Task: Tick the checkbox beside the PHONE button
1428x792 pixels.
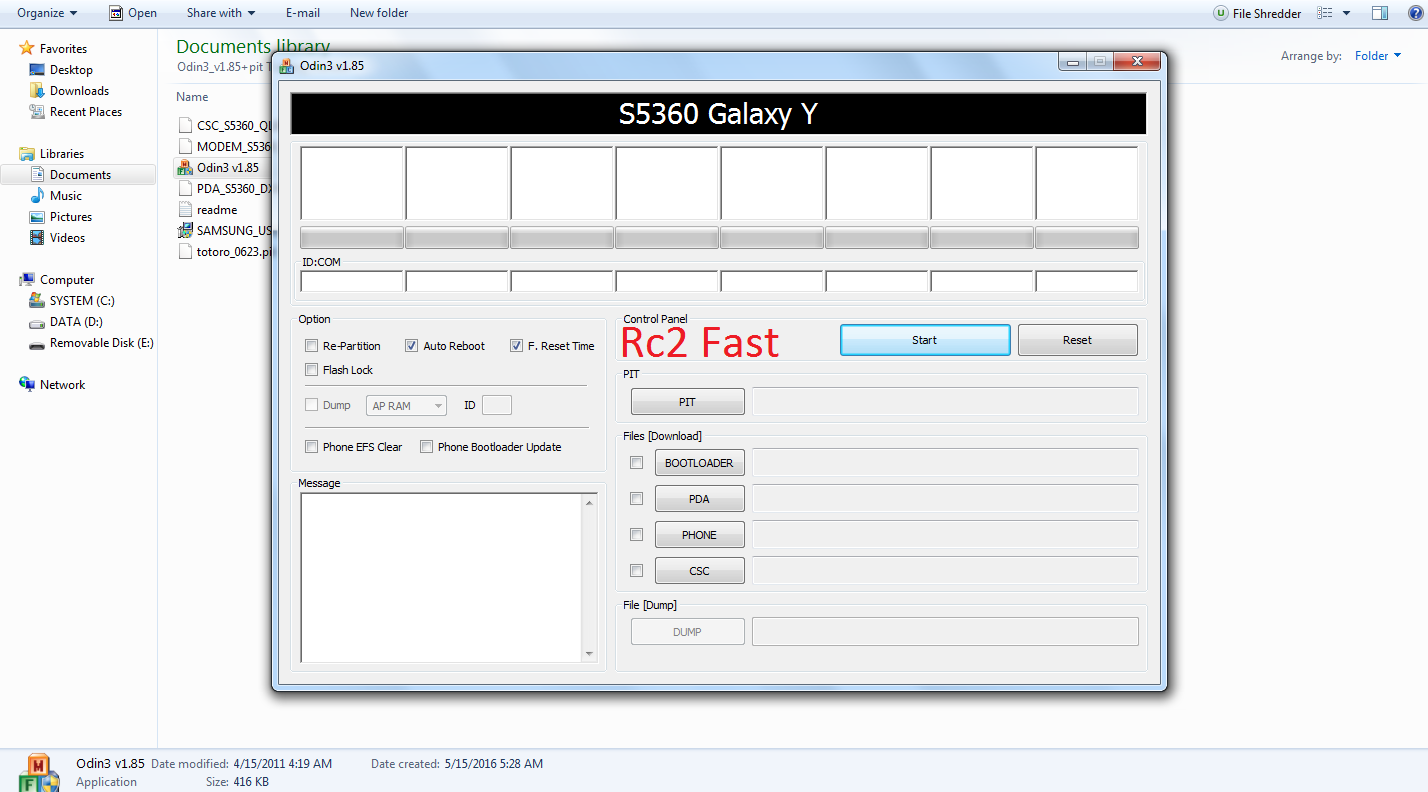Action: coord(636,535)
